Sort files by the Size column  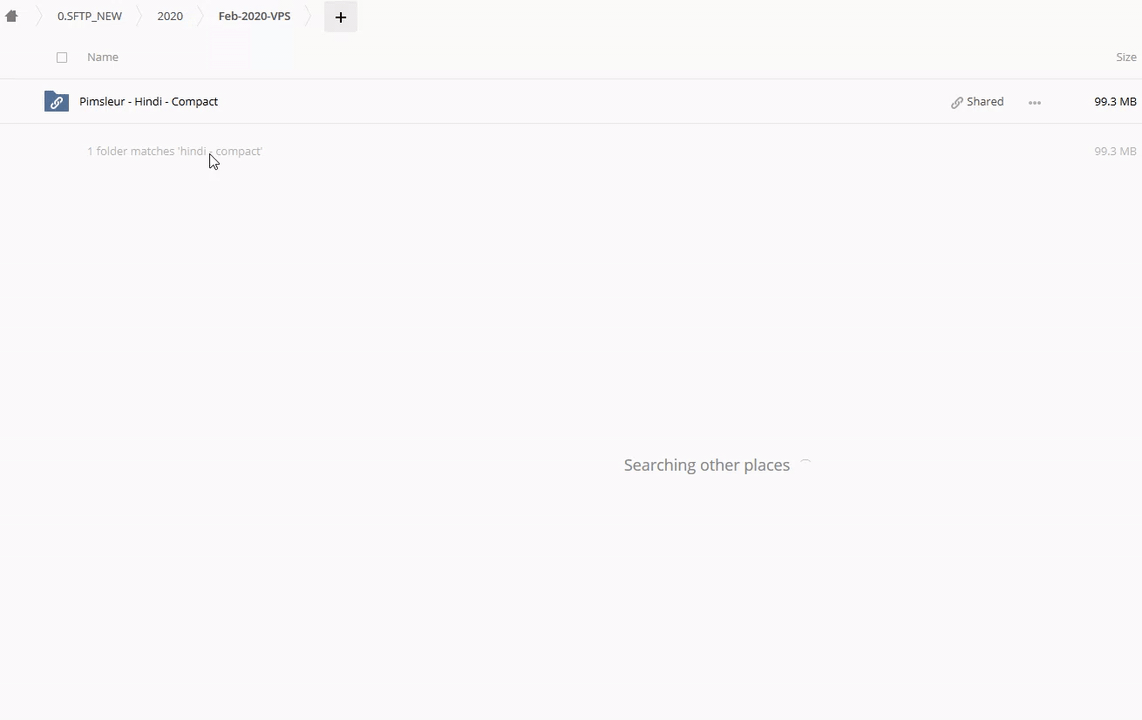pyautogui.click(x=1126, y=57)
